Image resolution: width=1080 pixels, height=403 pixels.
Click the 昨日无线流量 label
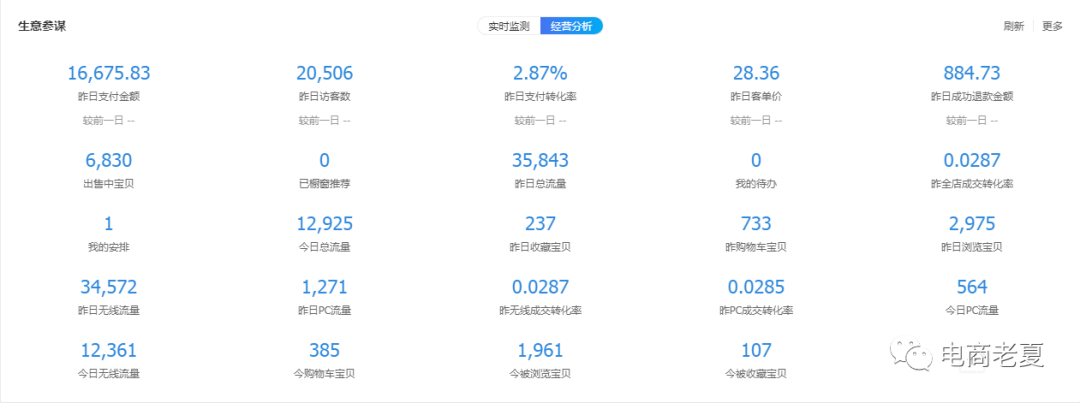pos(109,310)
